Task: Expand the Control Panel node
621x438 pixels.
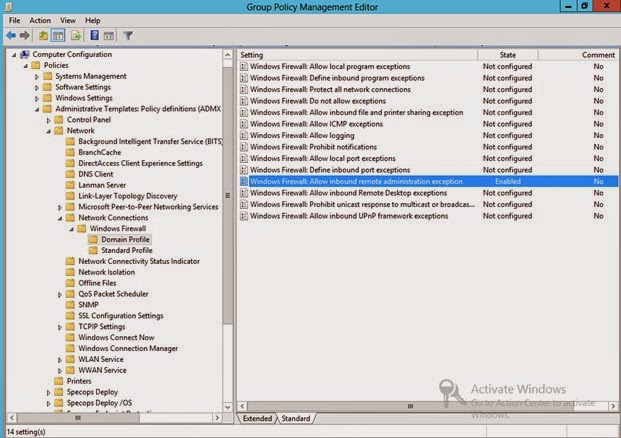Action: tap(48, 120)
